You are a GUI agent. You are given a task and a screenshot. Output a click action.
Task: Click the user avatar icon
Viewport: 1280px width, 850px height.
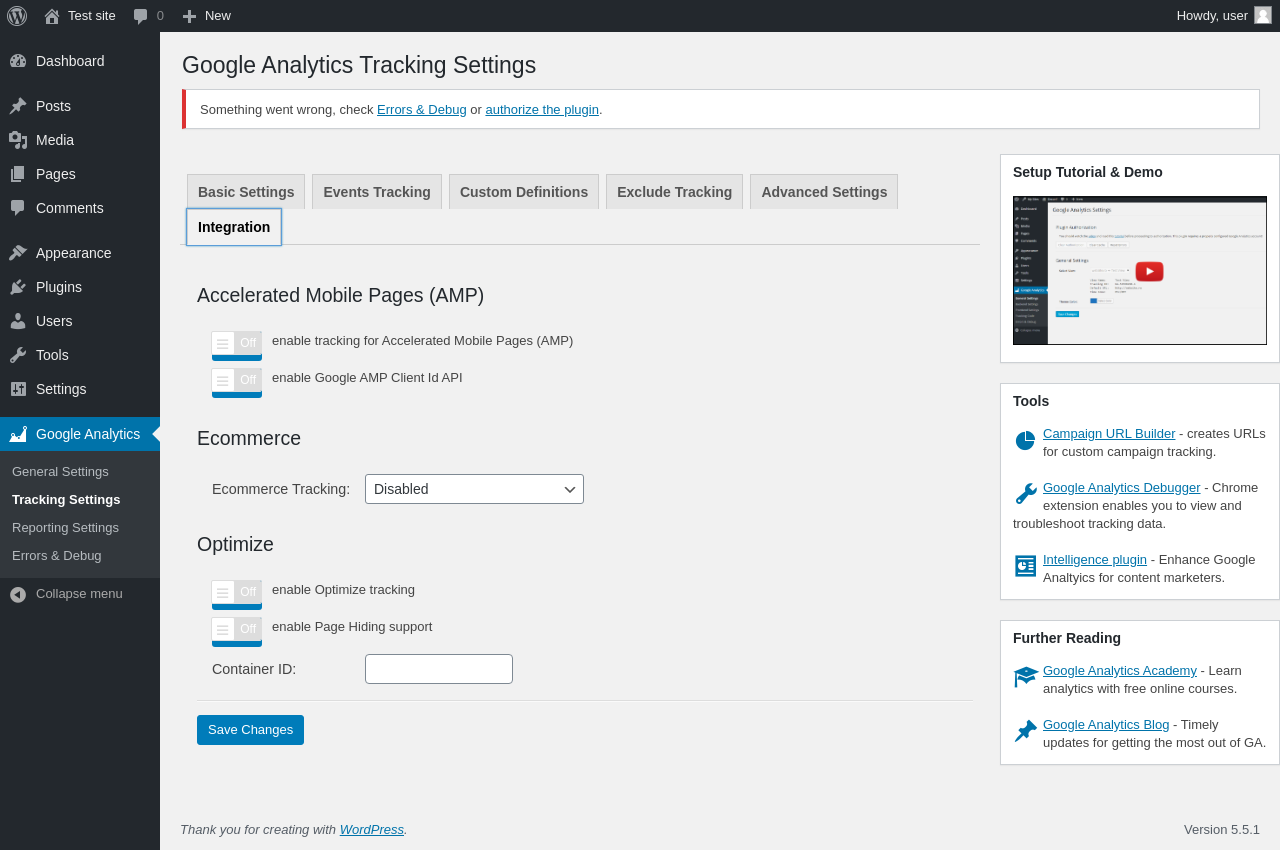[x=1263, y=15]
